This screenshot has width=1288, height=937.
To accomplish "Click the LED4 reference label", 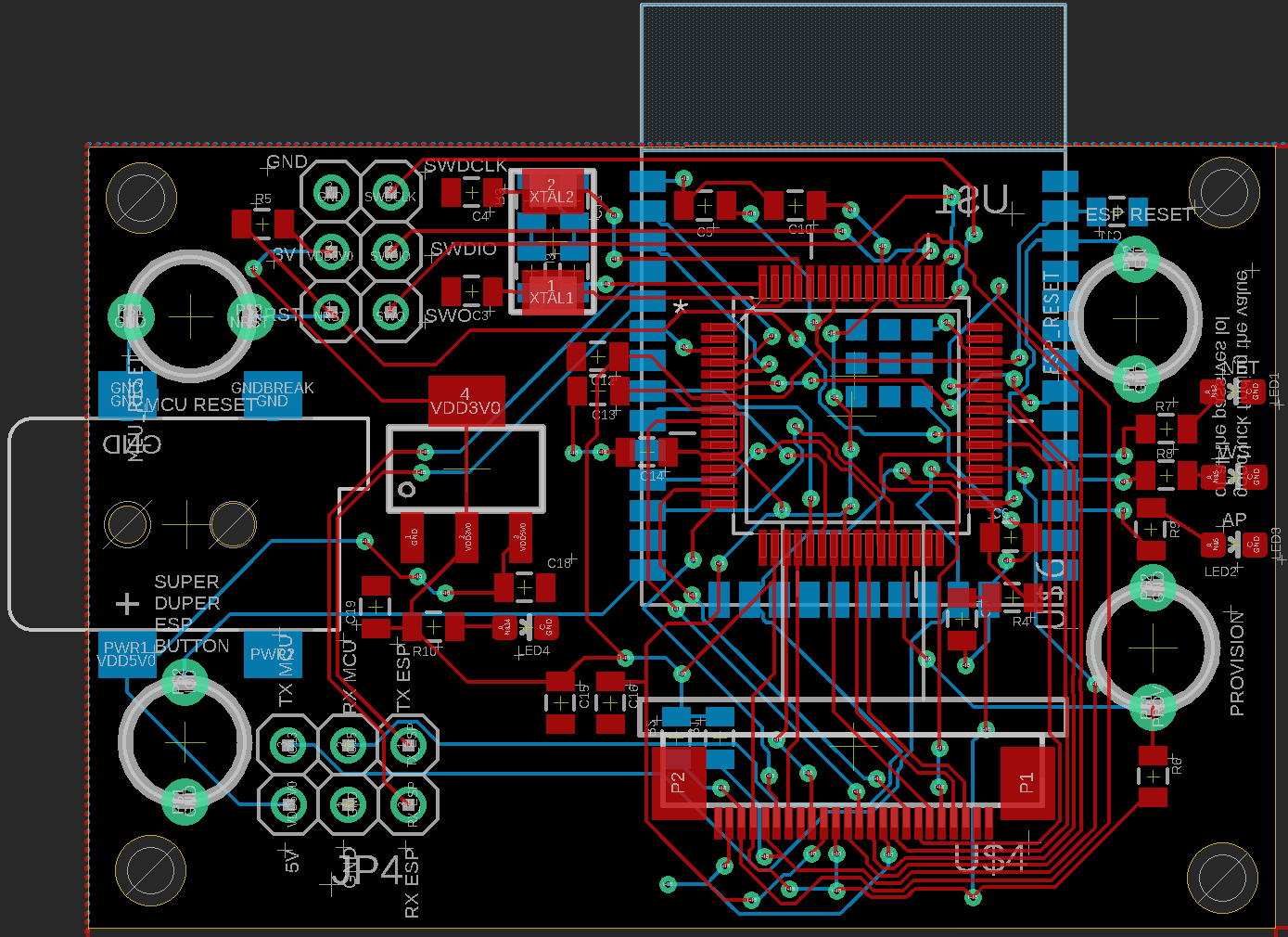I will tap(536, 650).
